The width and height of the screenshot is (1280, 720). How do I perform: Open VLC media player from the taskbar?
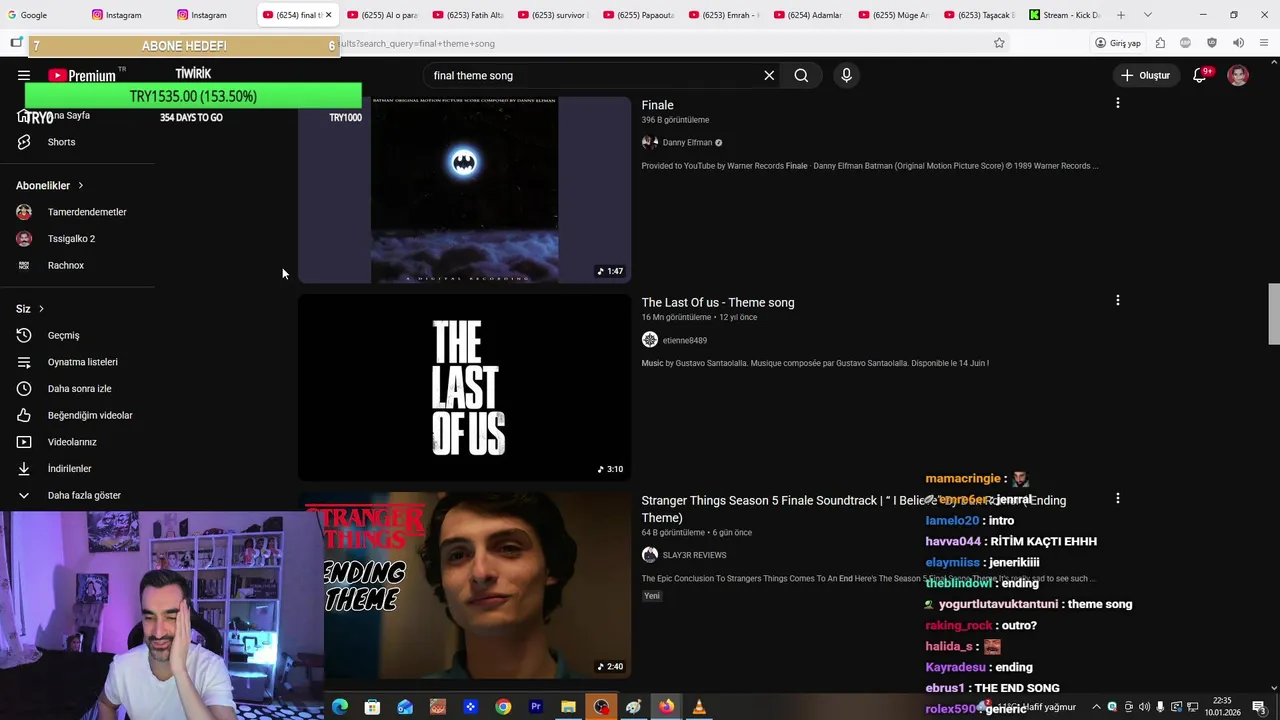[699, 707]
